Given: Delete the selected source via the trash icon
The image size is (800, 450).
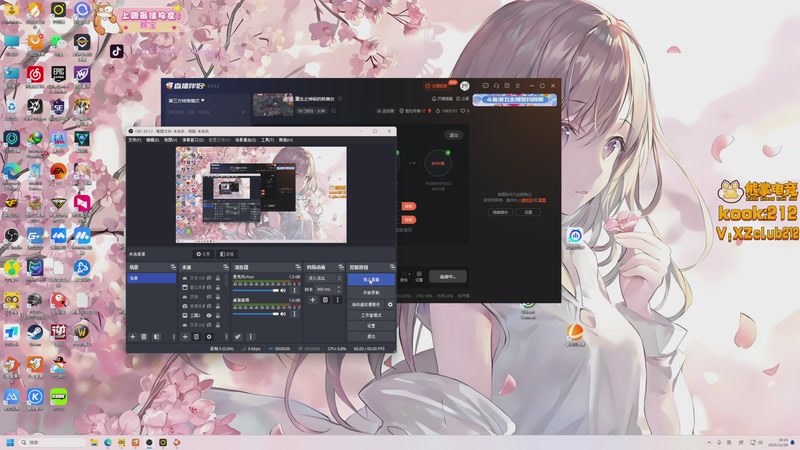Looking at the screenshot, I should [x=196, y=337].
